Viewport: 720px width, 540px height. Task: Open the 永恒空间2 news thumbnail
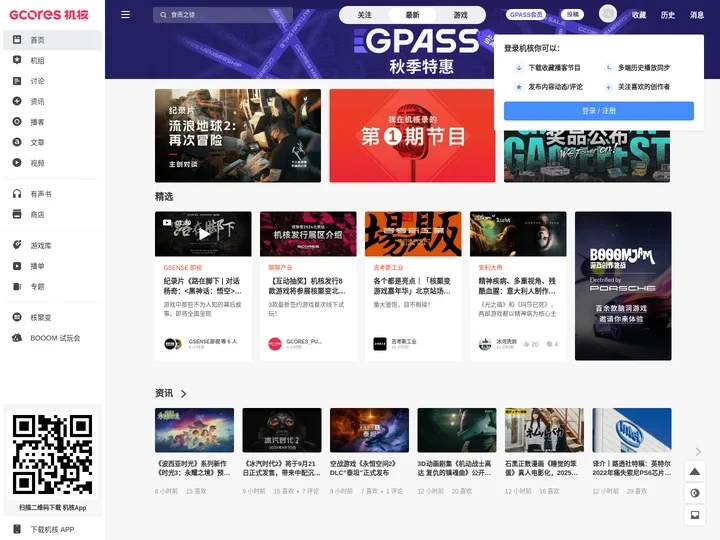click(369, 430)
